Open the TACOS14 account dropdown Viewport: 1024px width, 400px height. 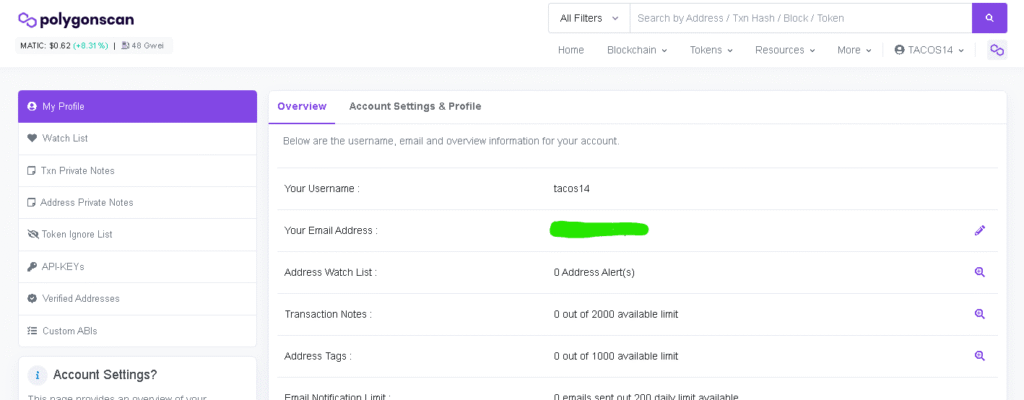click(x=929, y=50)
